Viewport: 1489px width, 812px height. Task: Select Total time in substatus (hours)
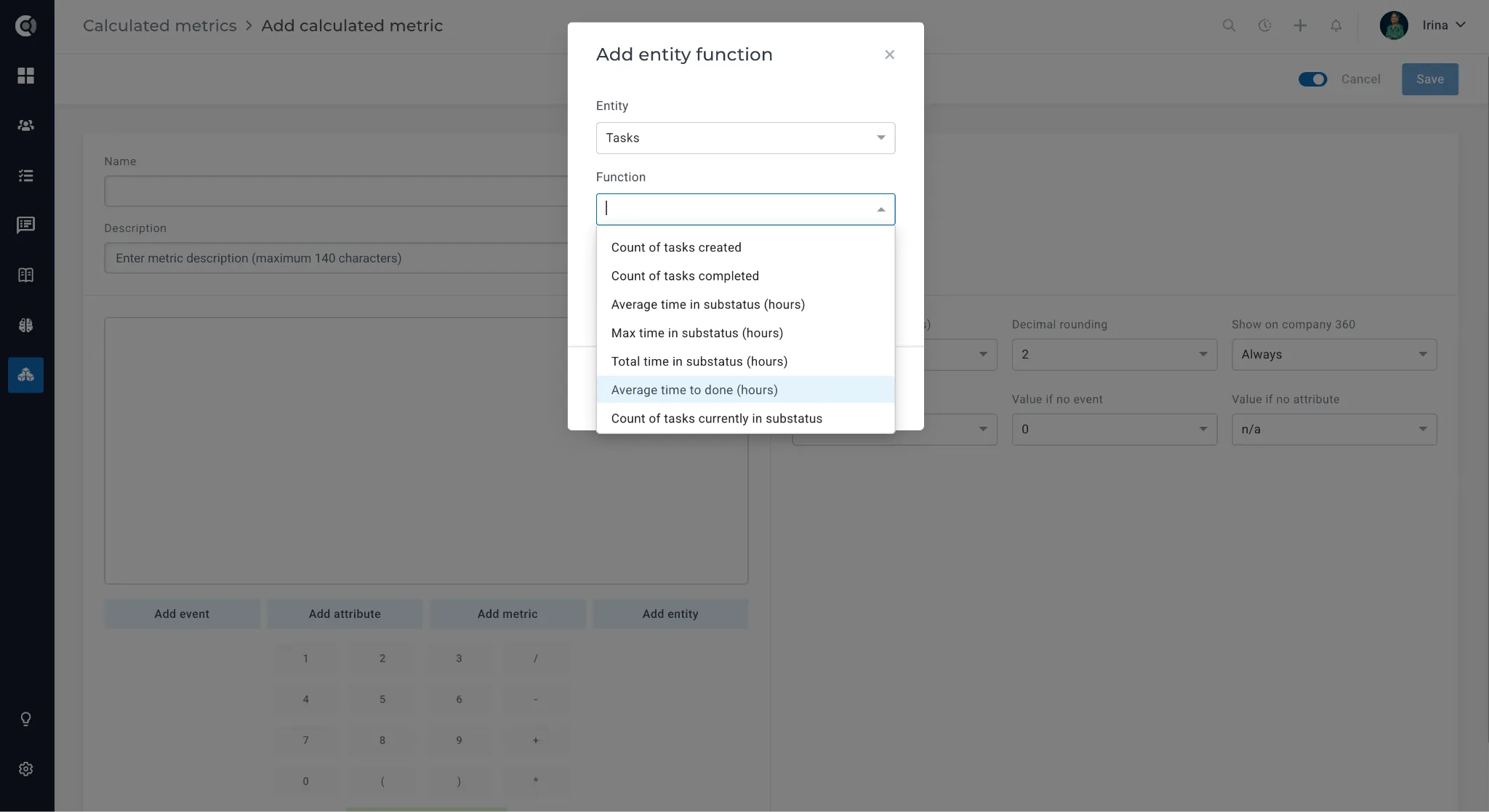(x=745, y=361)
